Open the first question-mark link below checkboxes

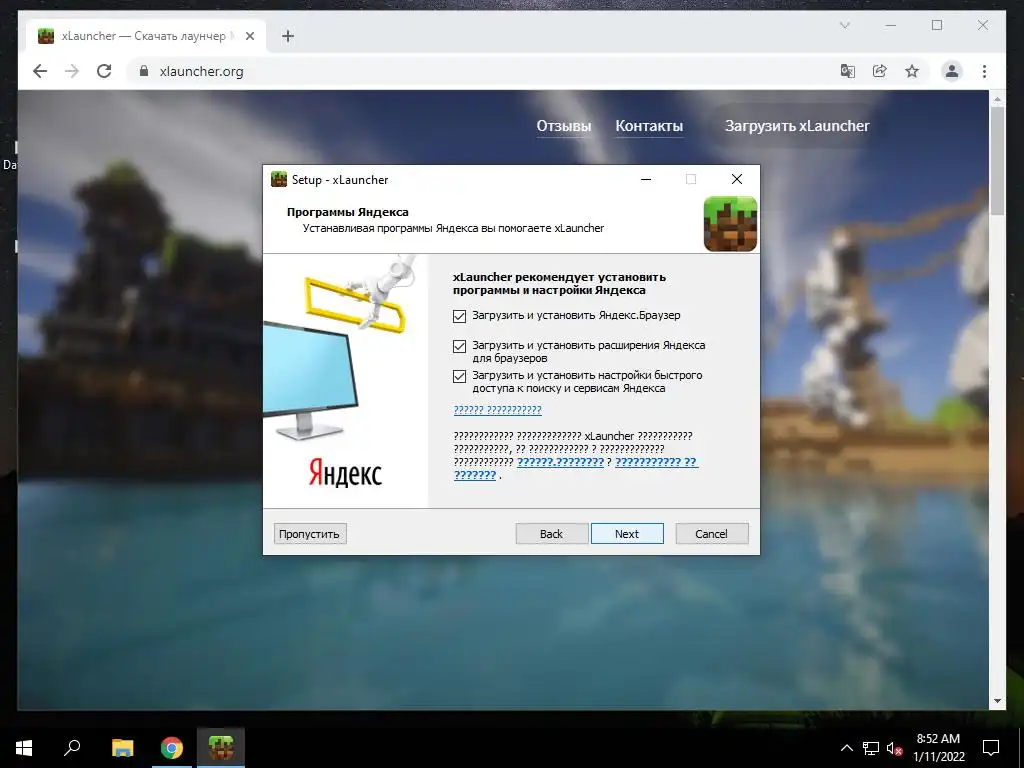497,409
